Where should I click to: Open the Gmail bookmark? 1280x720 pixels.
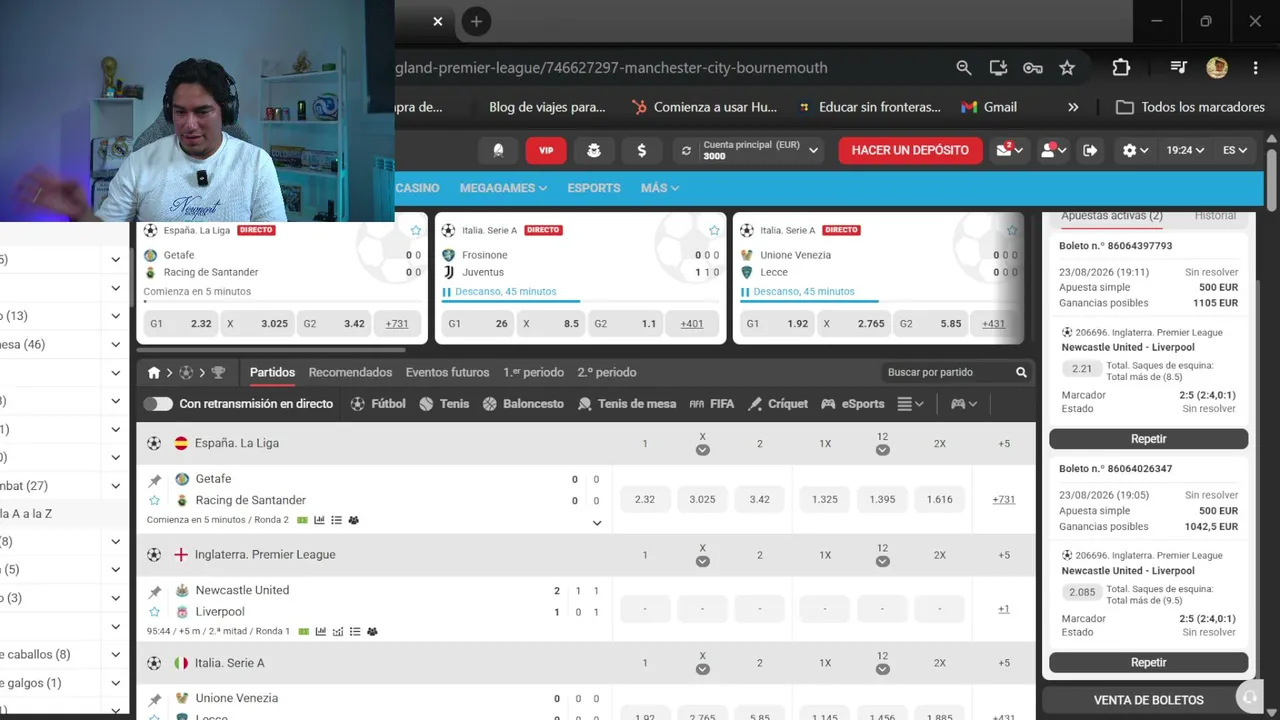988,107
